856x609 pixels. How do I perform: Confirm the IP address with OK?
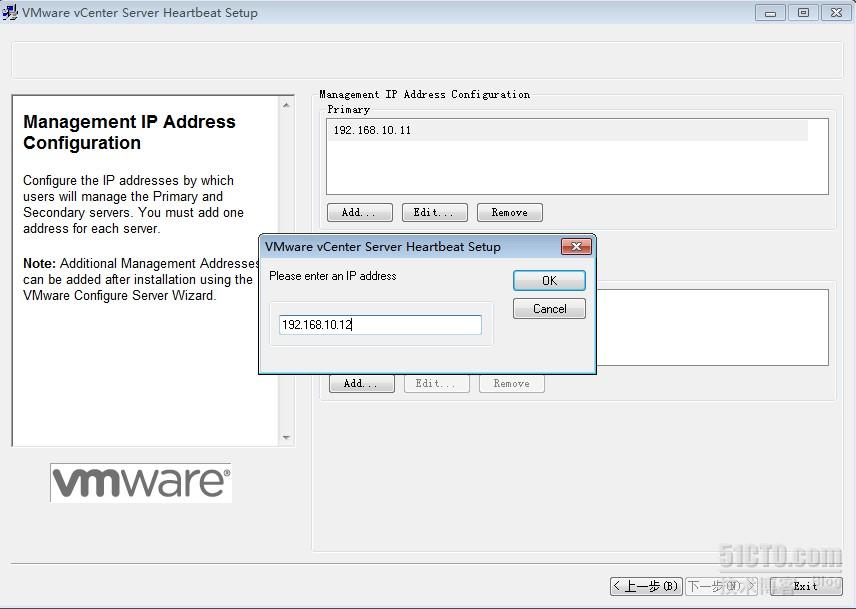[x=549, y=280]
